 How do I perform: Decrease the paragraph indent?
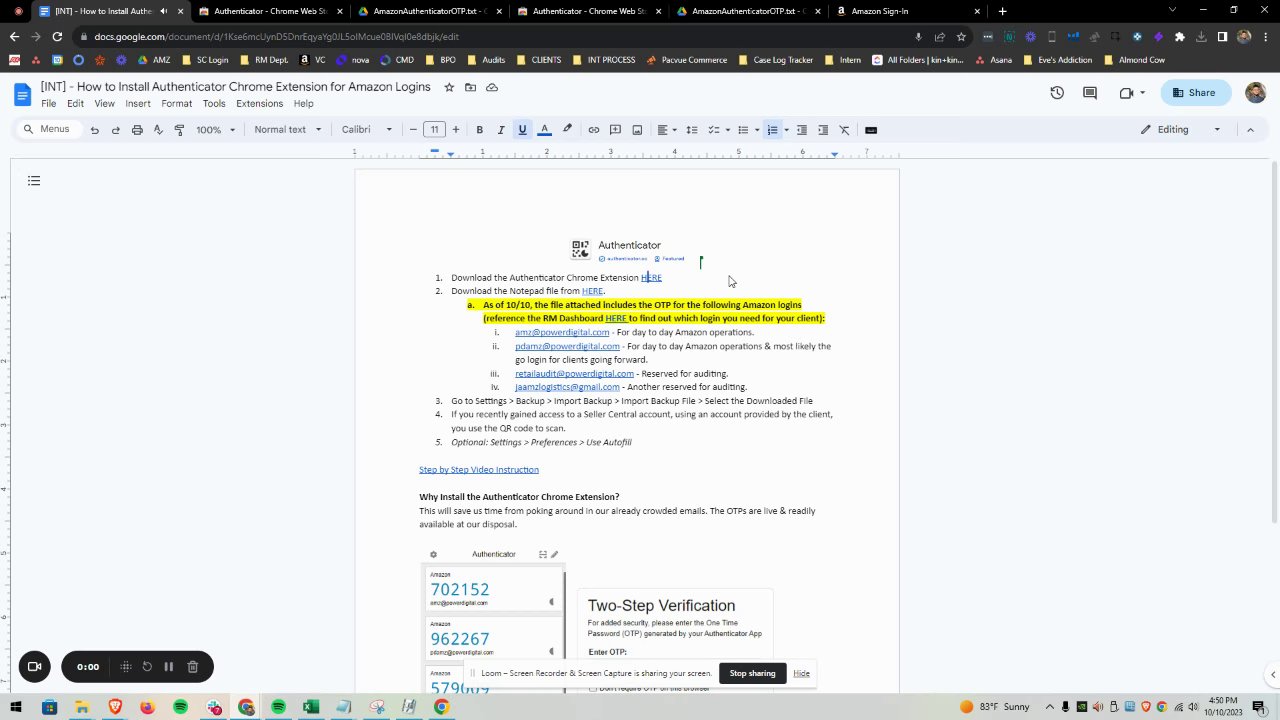[801, 130]
